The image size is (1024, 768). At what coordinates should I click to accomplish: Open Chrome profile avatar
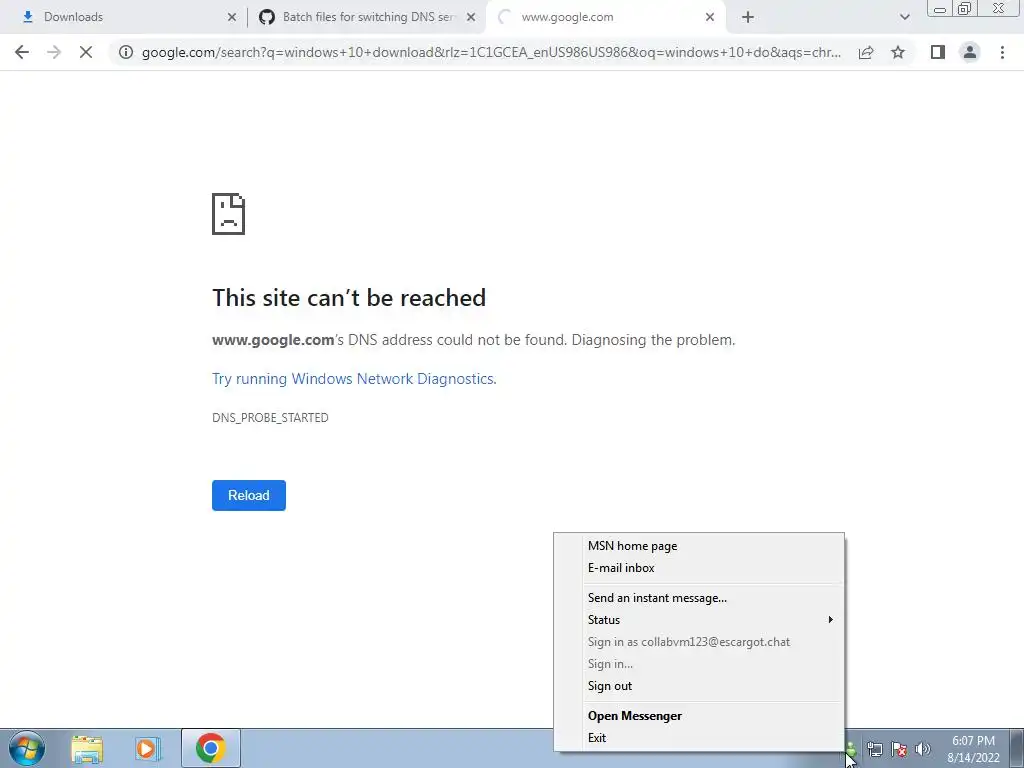pos(970,52)
